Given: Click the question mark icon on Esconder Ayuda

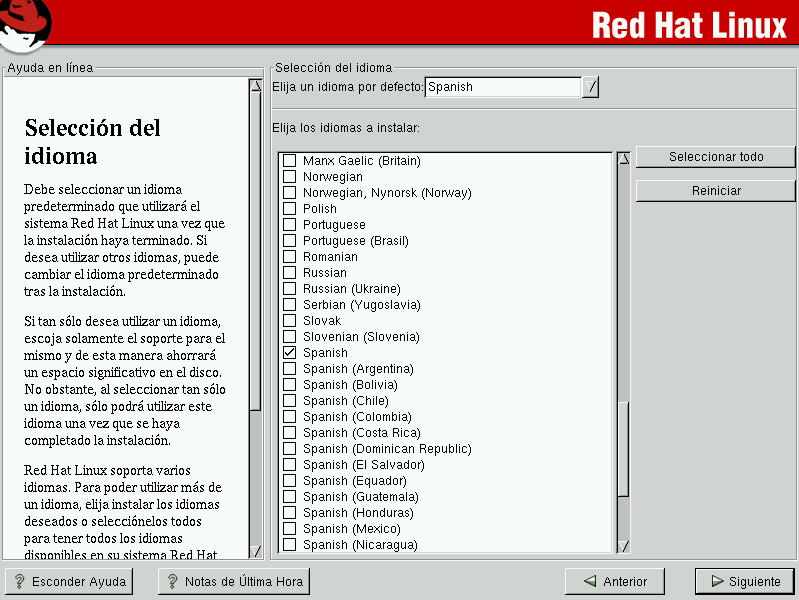Looking at the screenshot, I should 18,581.
